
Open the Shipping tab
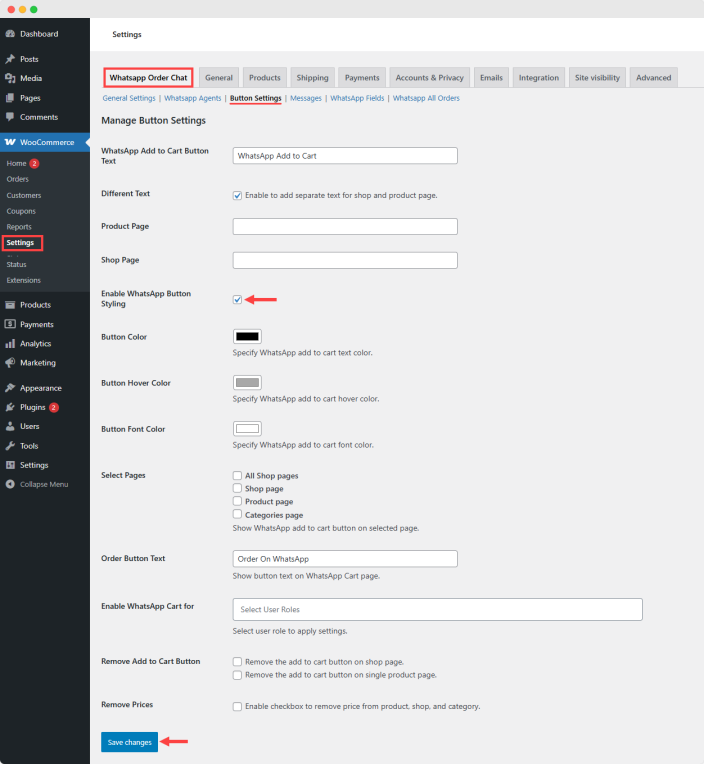tap(312, 77)
